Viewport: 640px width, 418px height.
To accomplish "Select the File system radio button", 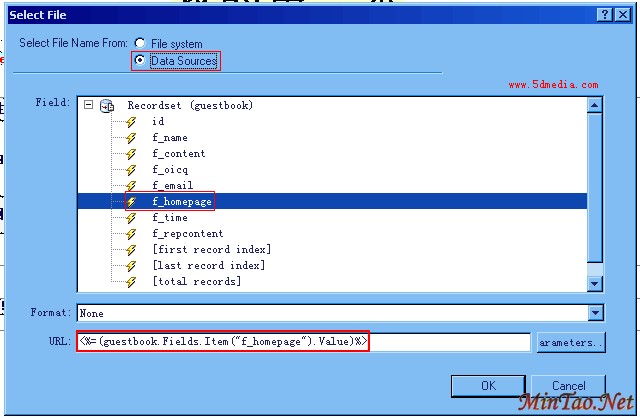I will (140, 44).
